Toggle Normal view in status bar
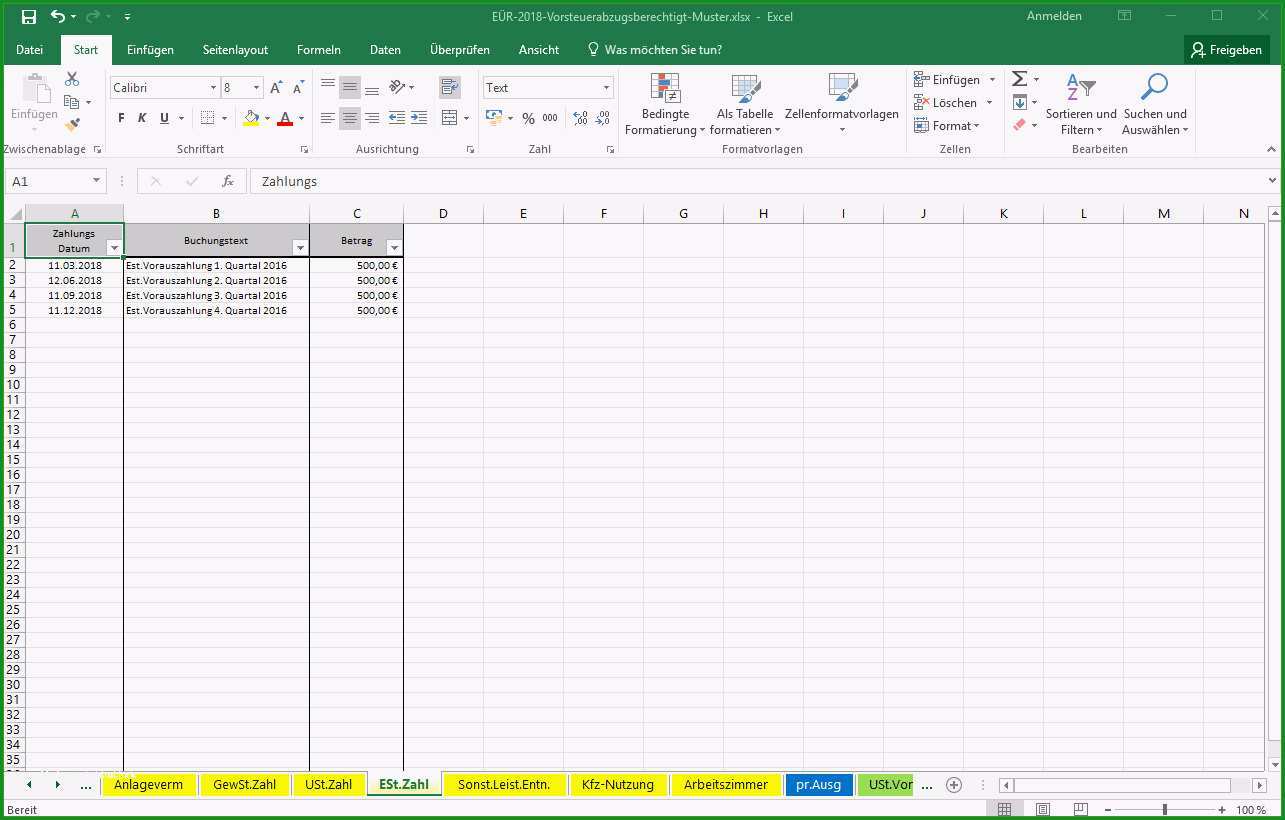This screenshot has width=1285, height=820. (1005, 809)
